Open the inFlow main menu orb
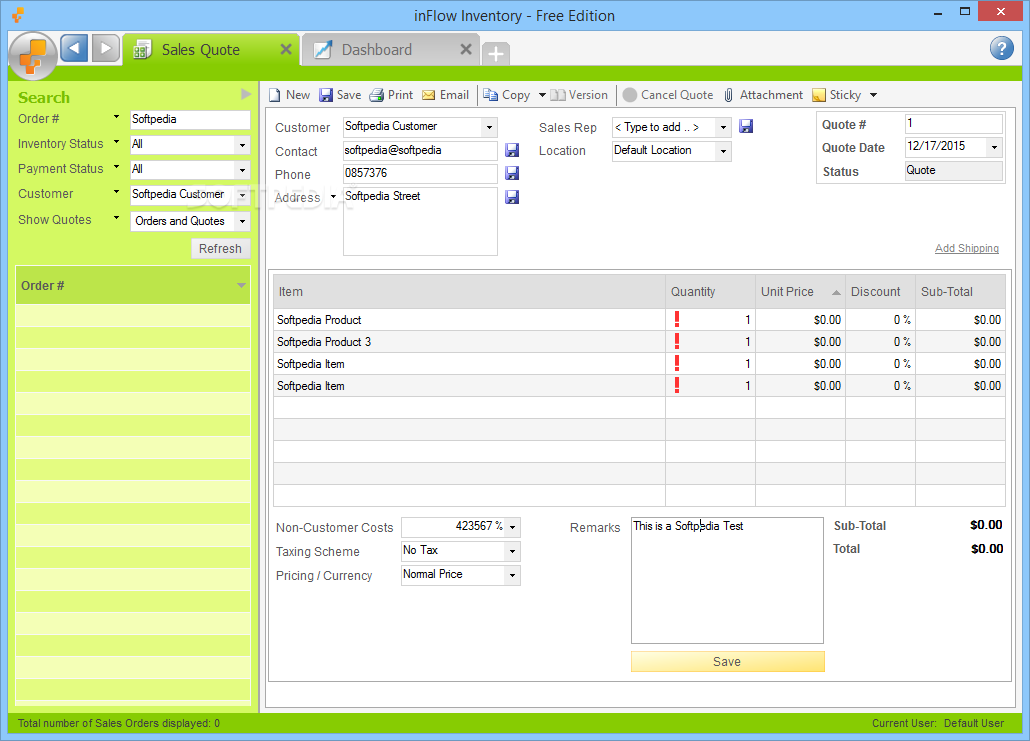The image size is (1030, 741). (x=33, y=56)
